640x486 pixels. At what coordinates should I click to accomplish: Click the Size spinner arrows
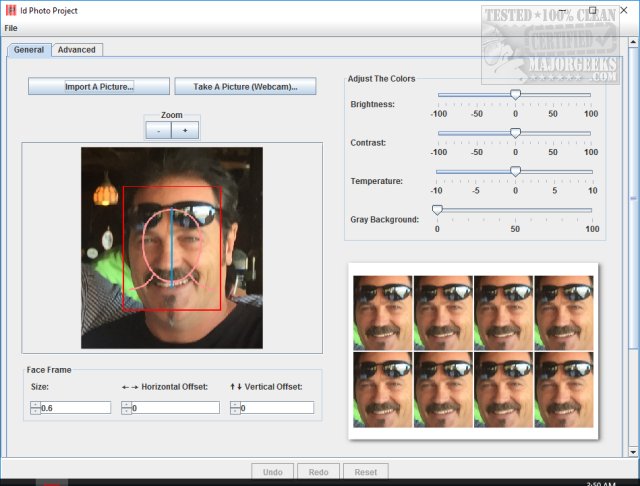click(x=35, y=408)
